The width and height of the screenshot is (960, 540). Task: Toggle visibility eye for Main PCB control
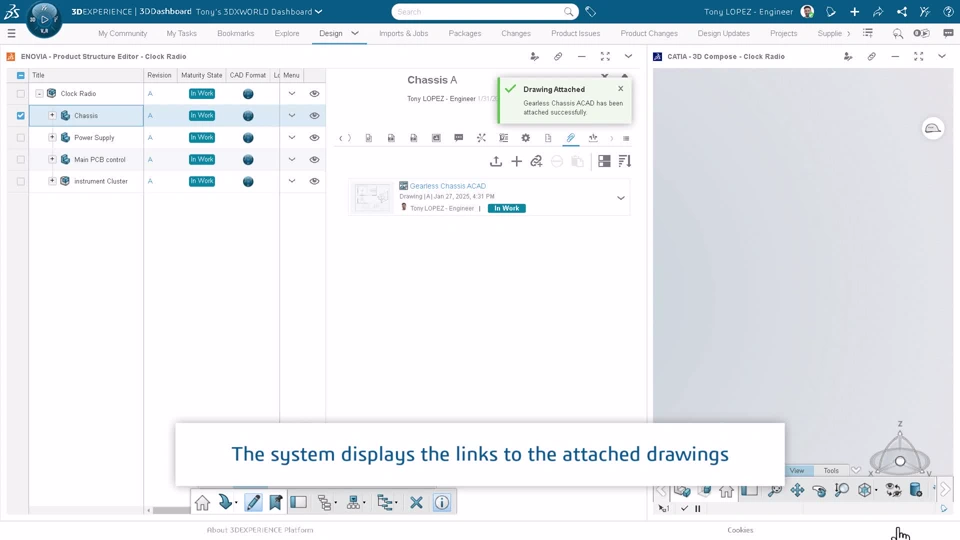(x=314, y=159)
